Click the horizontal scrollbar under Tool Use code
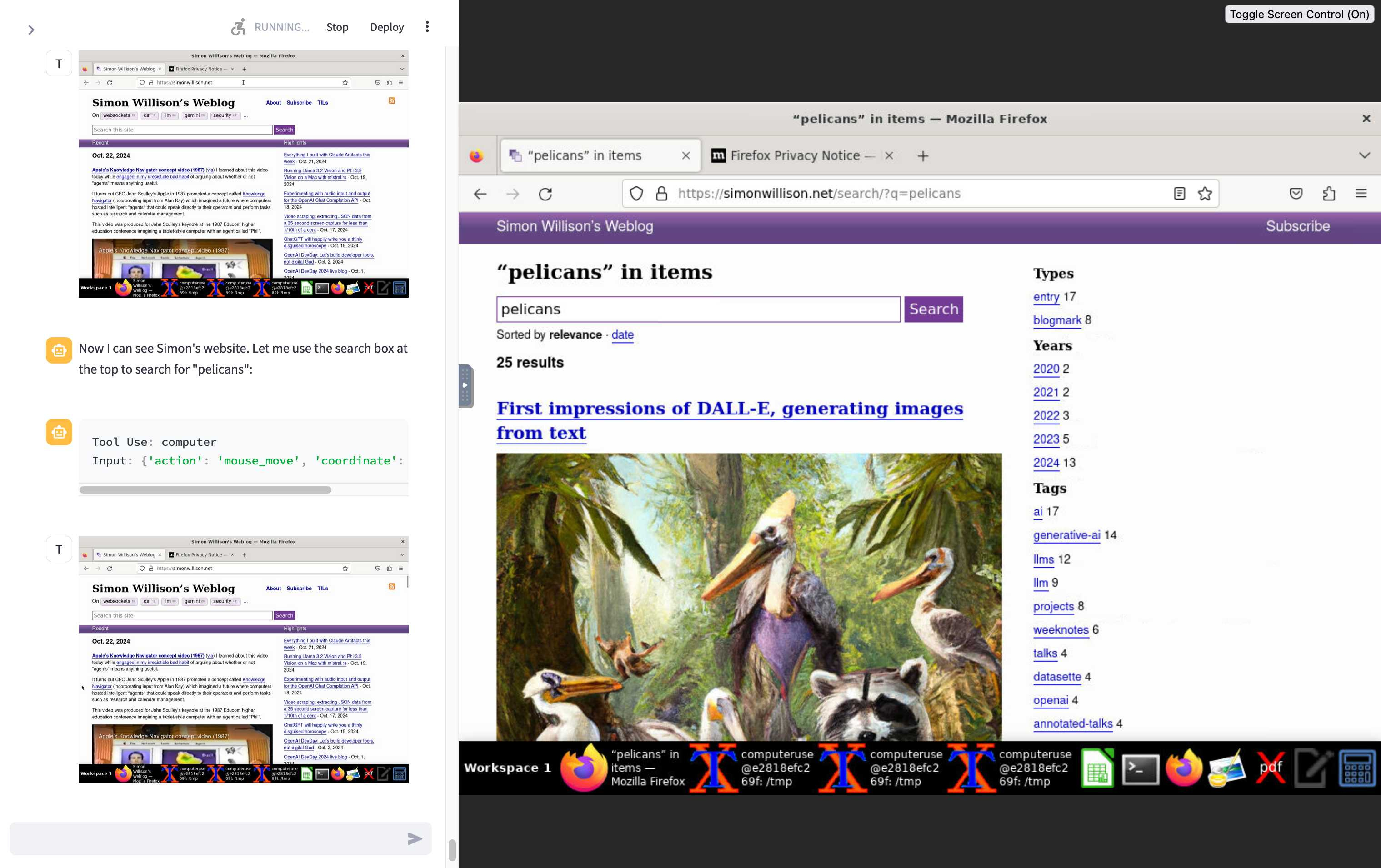The image size is (1381, 868). coord(205,489)
